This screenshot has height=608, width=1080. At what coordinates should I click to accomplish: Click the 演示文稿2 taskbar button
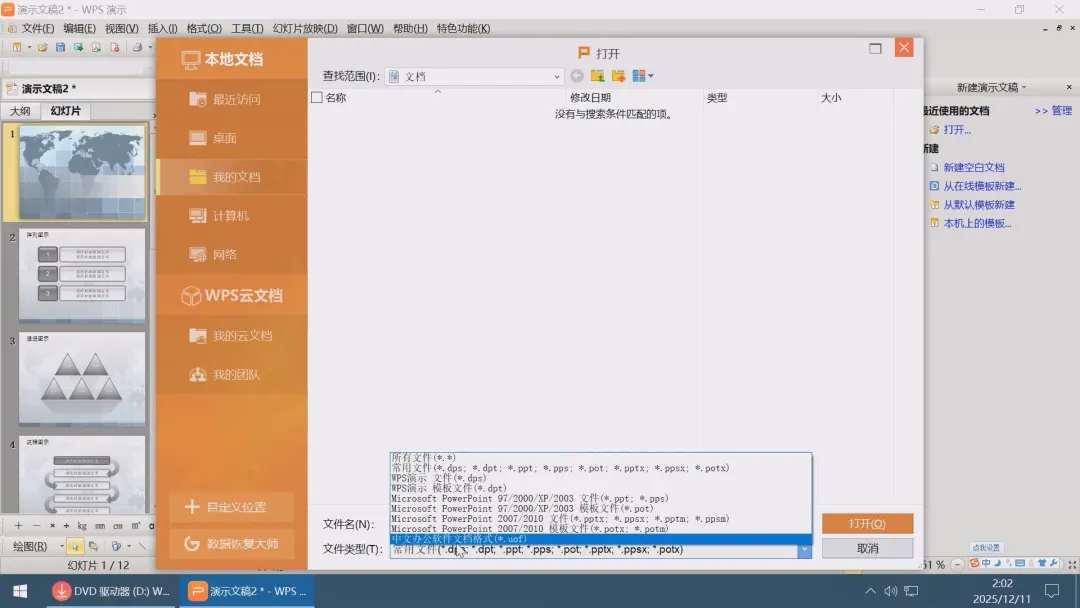coord(247,591)
